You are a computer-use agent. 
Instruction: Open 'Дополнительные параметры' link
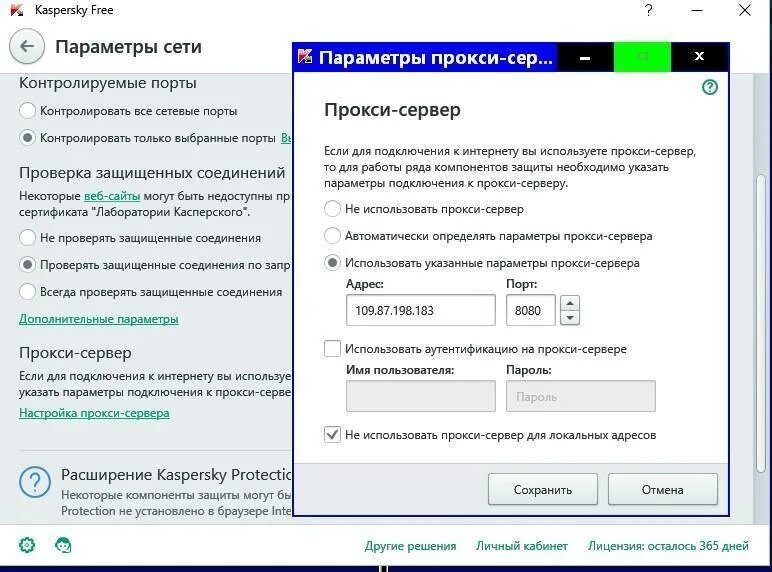(98, 319)
